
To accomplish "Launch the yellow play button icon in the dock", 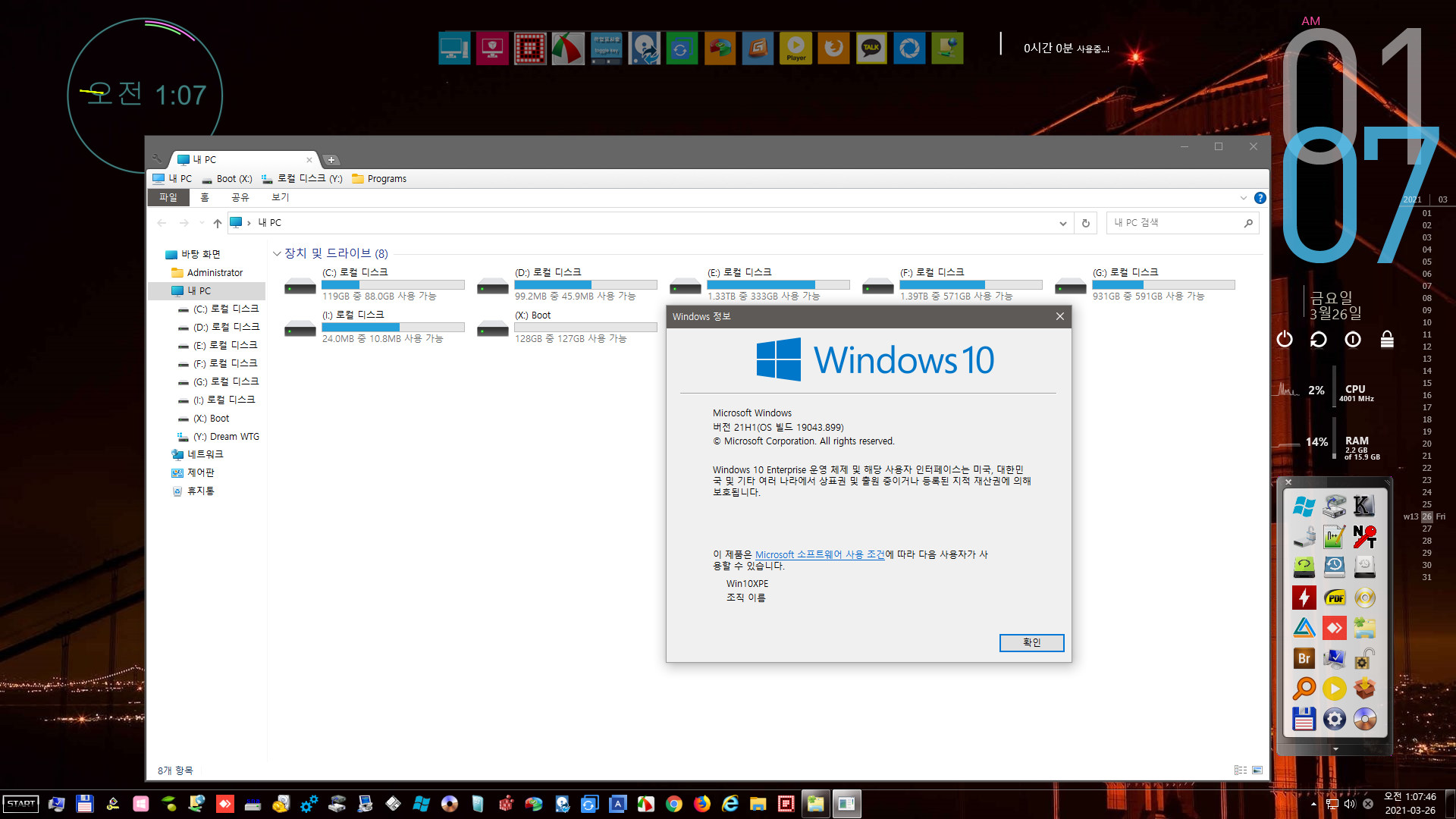I will (1335, 689).
